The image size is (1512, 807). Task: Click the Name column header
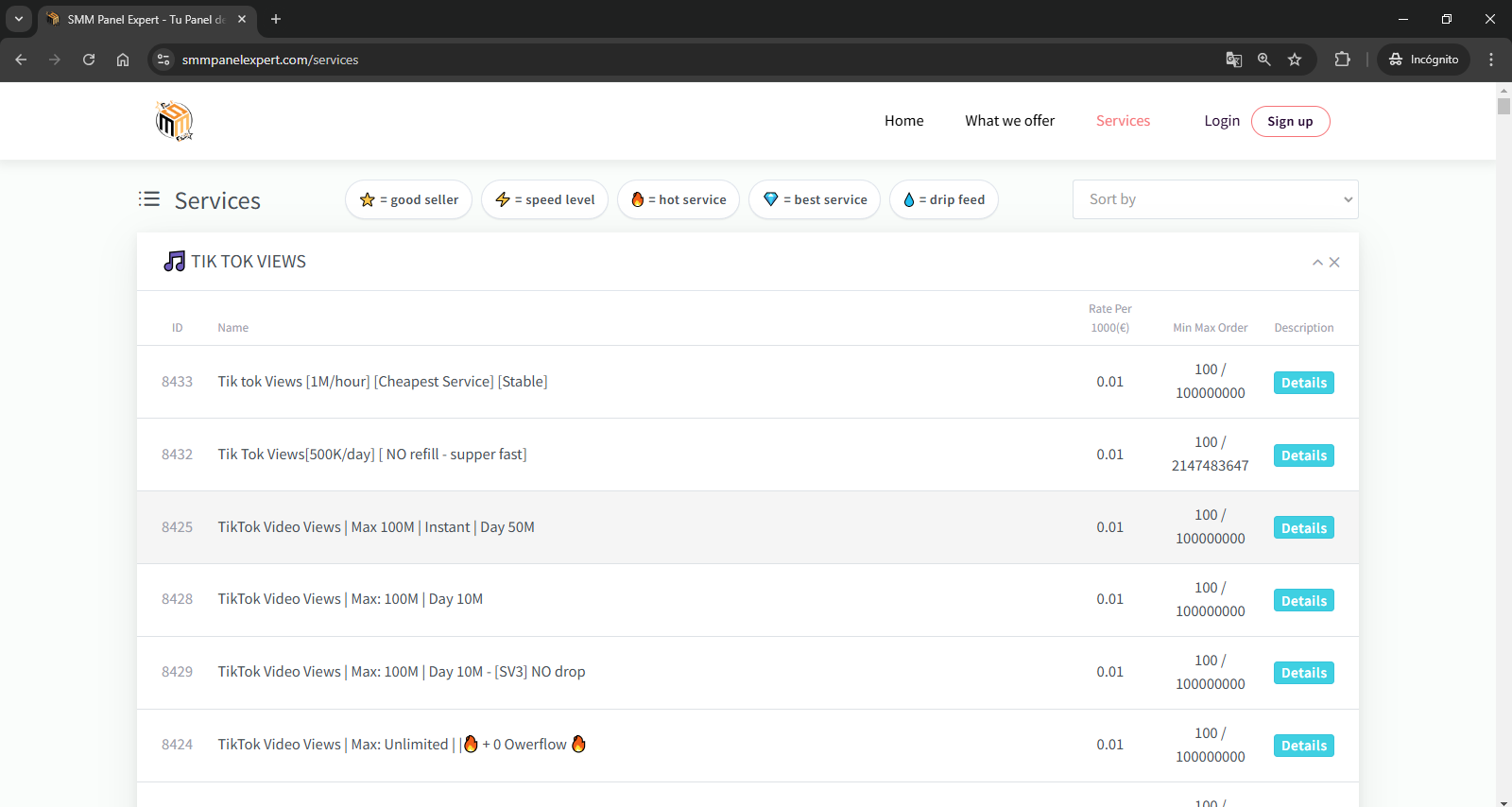click(x=233, y=328)
